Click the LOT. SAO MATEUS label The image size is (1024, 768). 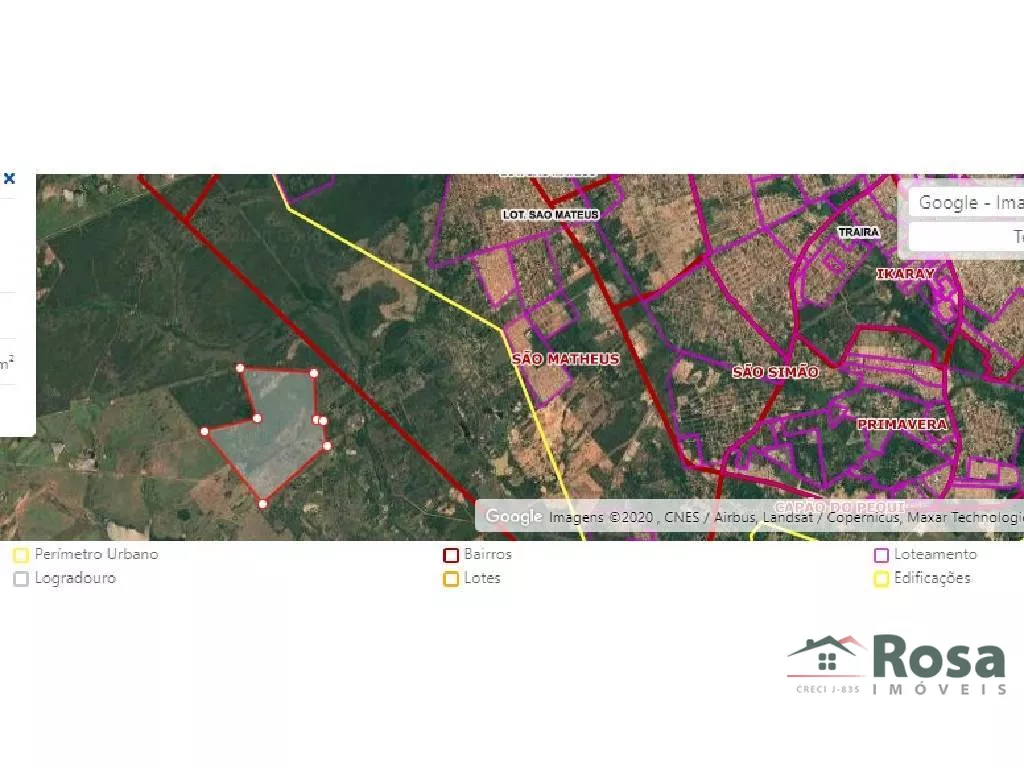click(x=551, y=214)
